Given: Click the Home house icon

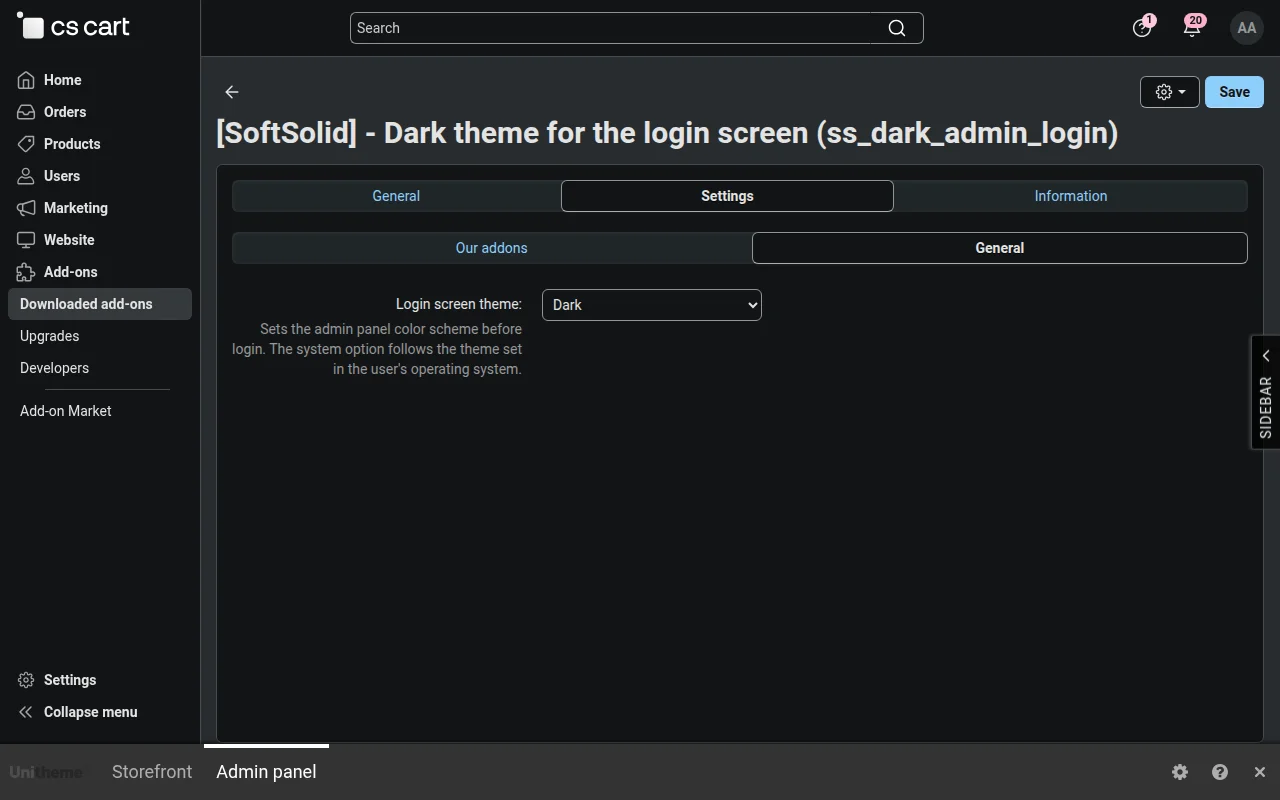Looking at the screenshot, I should click(26, 80).
